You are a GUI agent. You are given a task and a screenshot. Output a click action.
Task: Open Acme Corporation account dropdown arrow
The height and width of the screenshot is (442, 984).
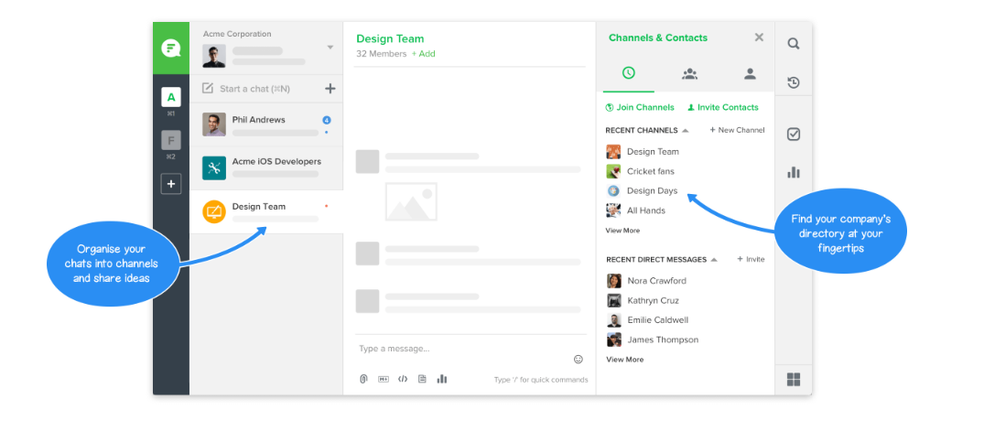tap(330, 48)
